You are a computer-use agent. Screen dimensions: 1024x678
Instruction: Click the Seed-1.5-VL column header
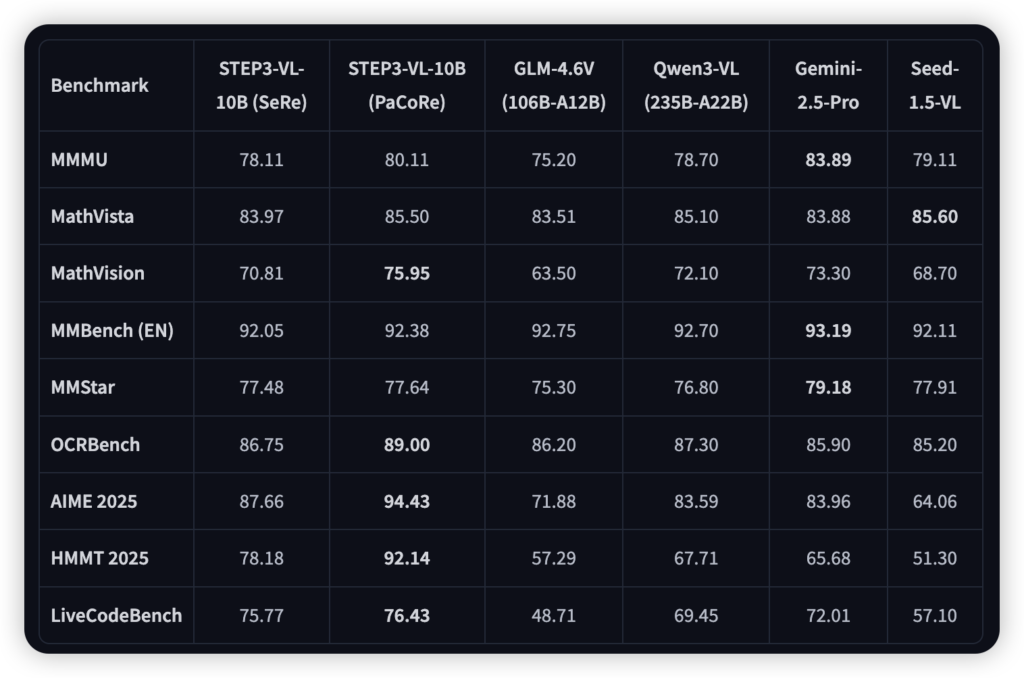935,85
